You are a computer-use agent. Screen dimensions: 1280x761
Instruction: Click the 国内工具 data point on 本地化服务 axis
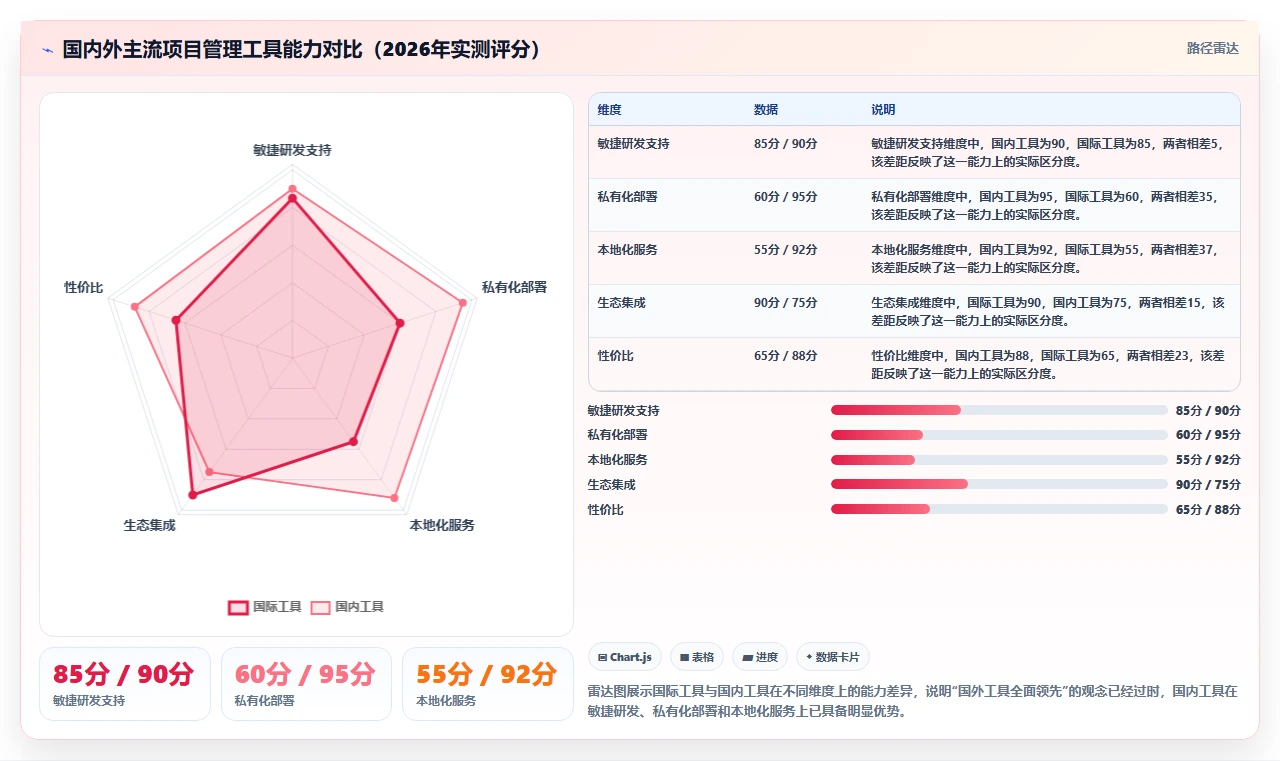coord(395,497)
